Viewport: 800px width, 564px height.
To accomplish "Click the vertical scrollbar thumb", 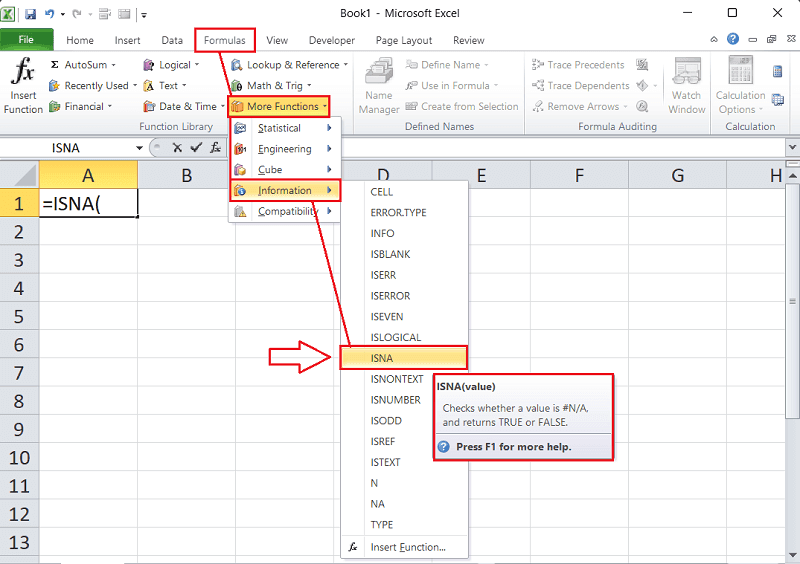I will point(792,302).
